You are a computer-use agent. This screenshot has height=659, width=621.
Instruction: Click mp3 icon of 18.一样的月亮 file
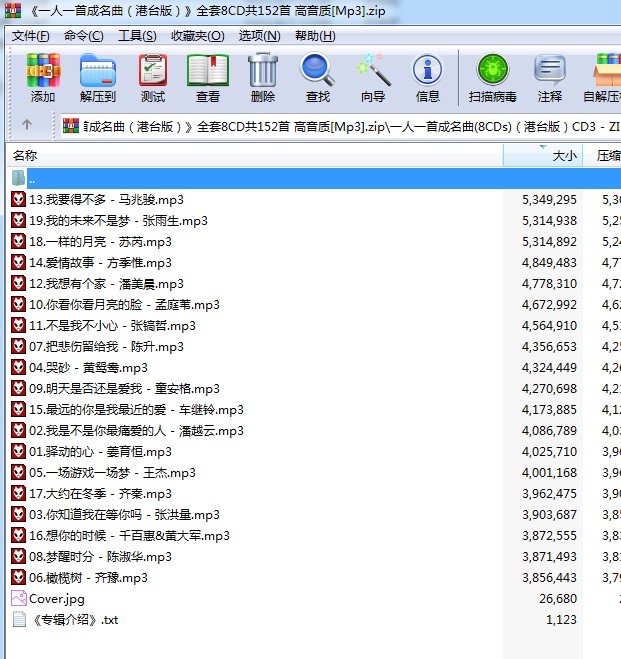click(18, 241)
